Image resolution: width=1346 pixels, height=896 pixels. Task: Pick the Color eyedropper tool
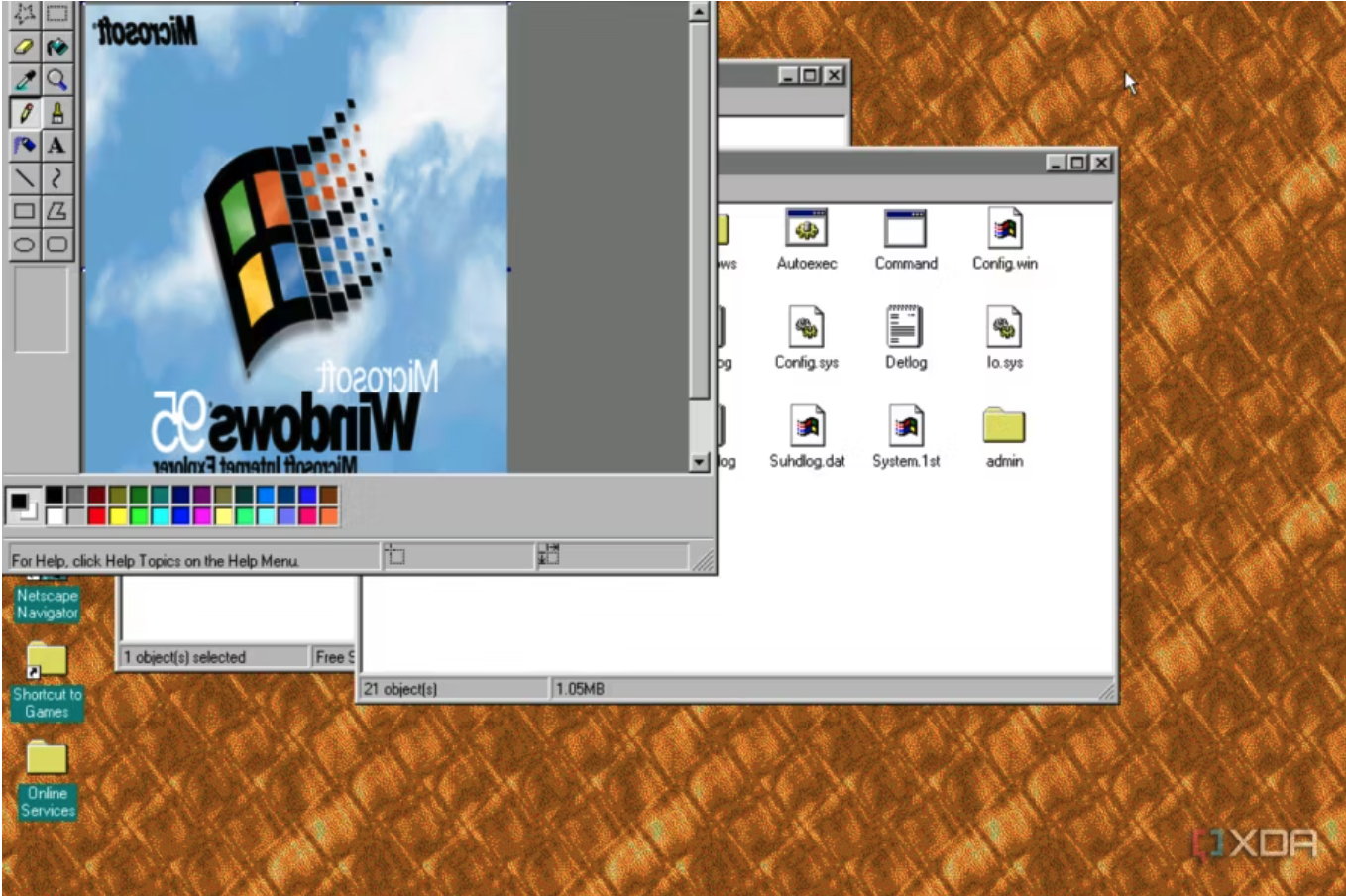(x=25, y=80)
